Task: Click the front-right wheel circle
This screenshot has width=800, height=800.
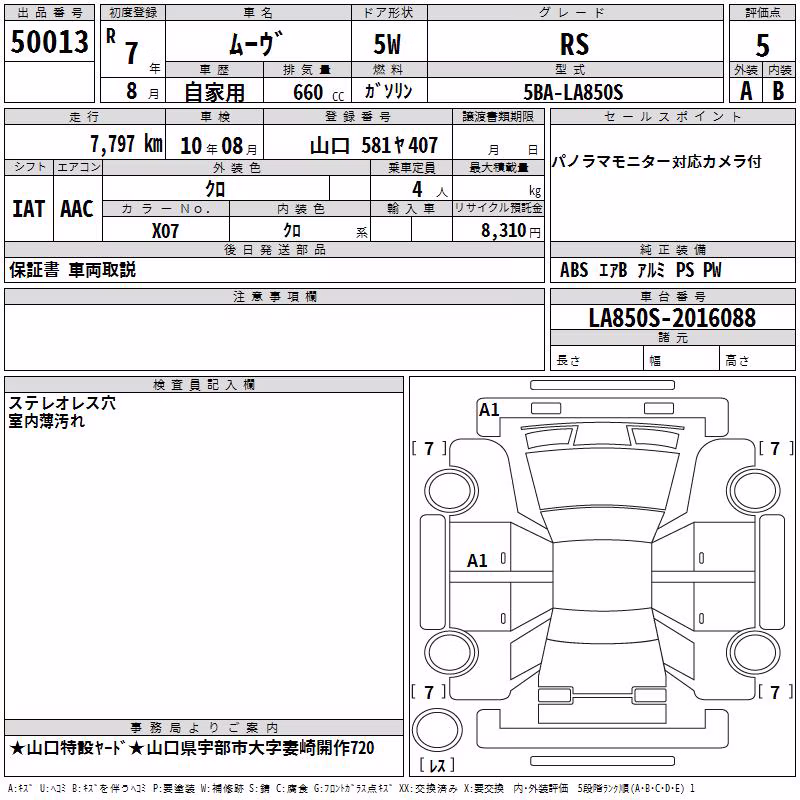Action: [x=754, y=491]
